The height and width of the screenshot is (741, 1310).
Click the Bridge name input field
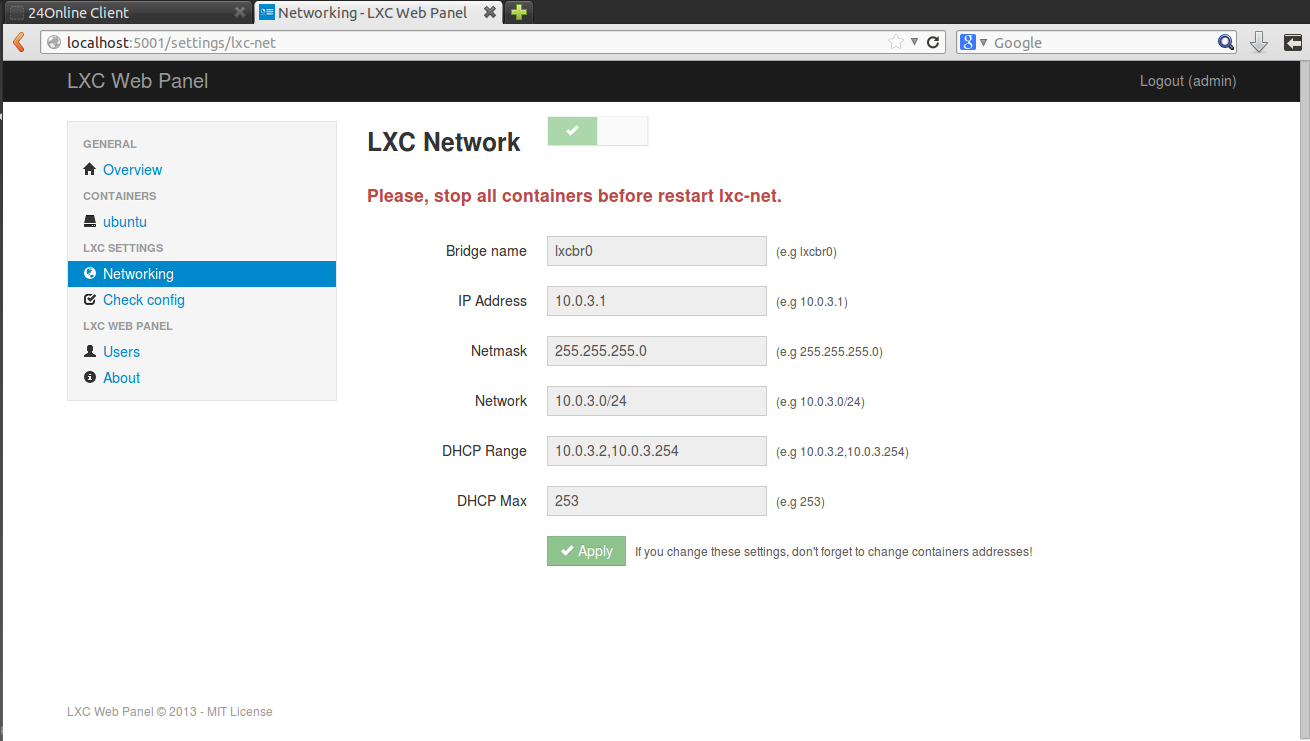[x=656, y=251]
